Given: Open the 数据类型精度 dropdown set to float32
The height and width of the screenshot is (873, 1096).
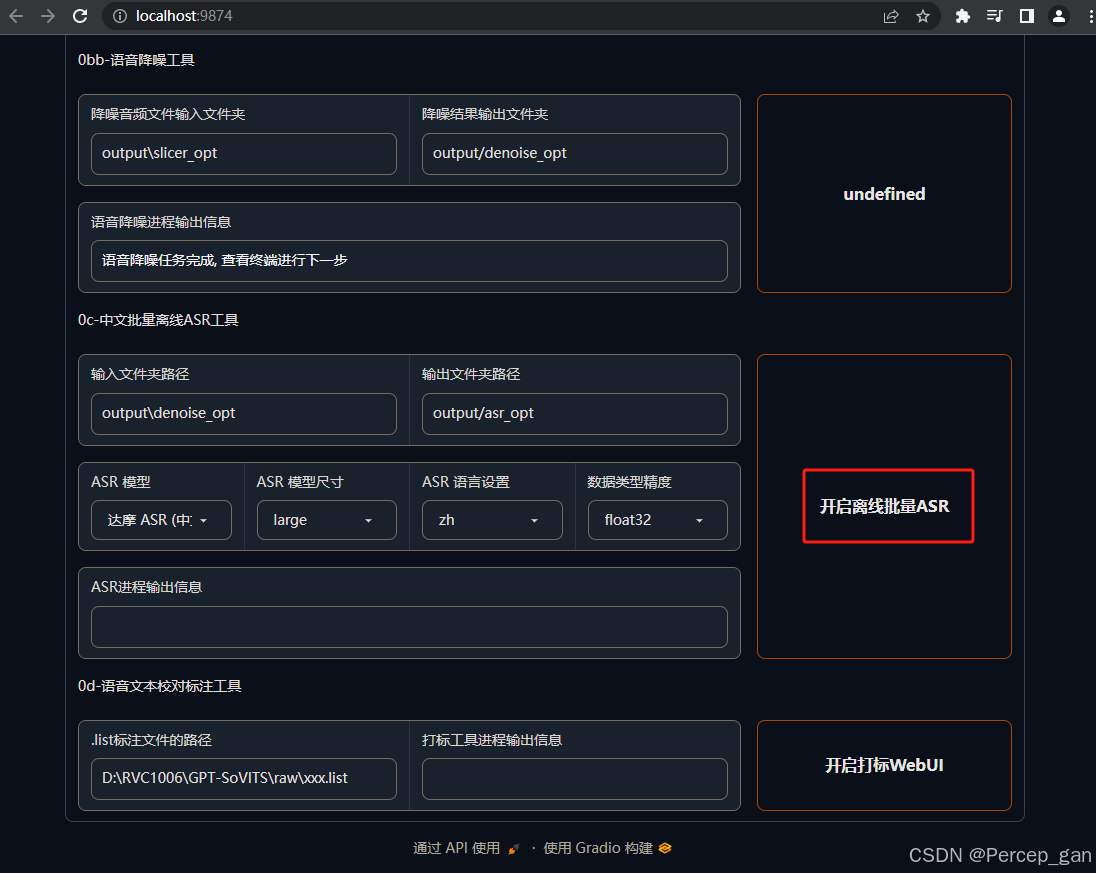Looking at the screenshot, I should tap(658, 520).
